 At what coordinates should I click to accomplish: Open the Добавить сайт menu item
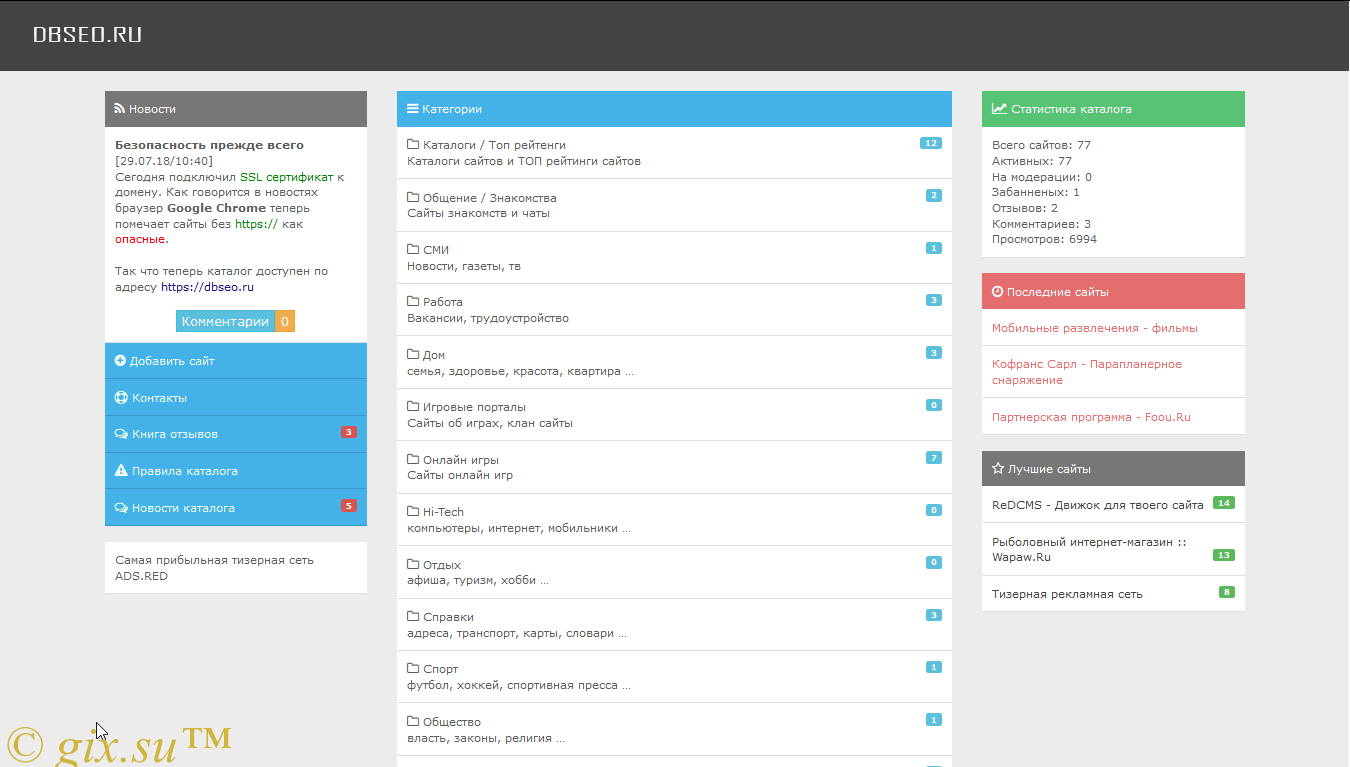236,361
